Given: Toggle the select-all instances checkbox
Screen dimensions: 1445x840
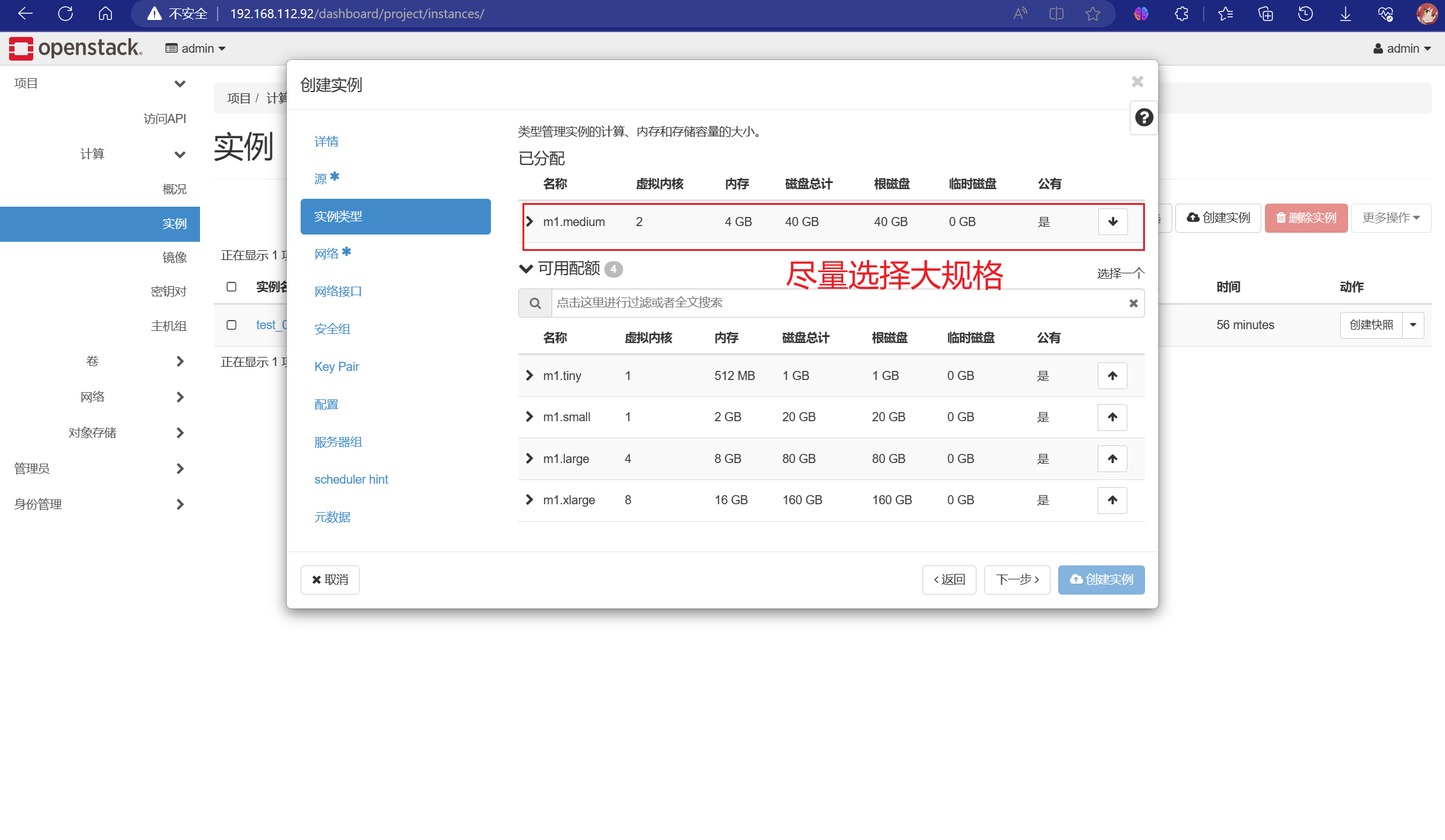Looking at the screenshot, I should click(232, 287).
